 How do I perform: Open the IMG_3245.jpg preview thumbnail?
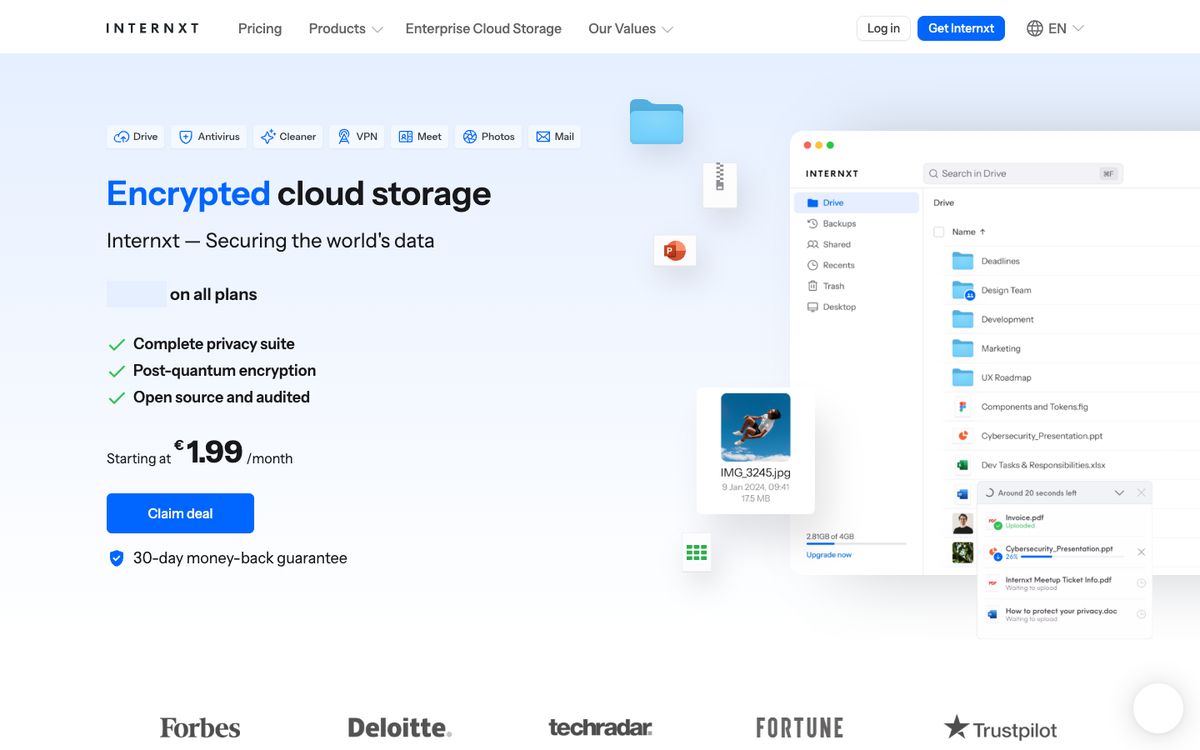tap(756, 427)
